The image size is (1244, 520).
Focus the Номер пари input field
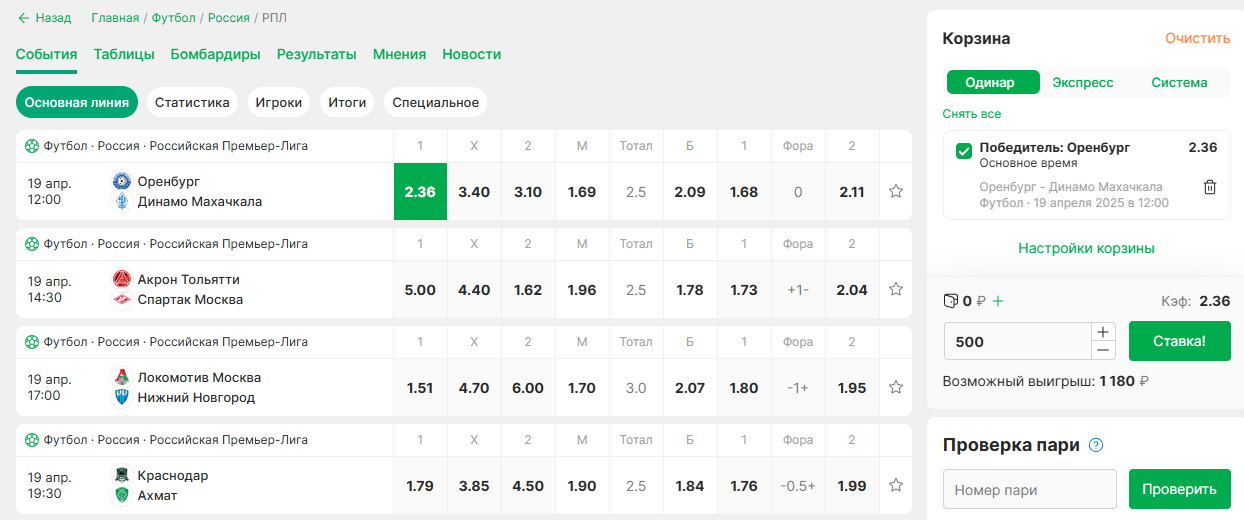coord(1030,490)
